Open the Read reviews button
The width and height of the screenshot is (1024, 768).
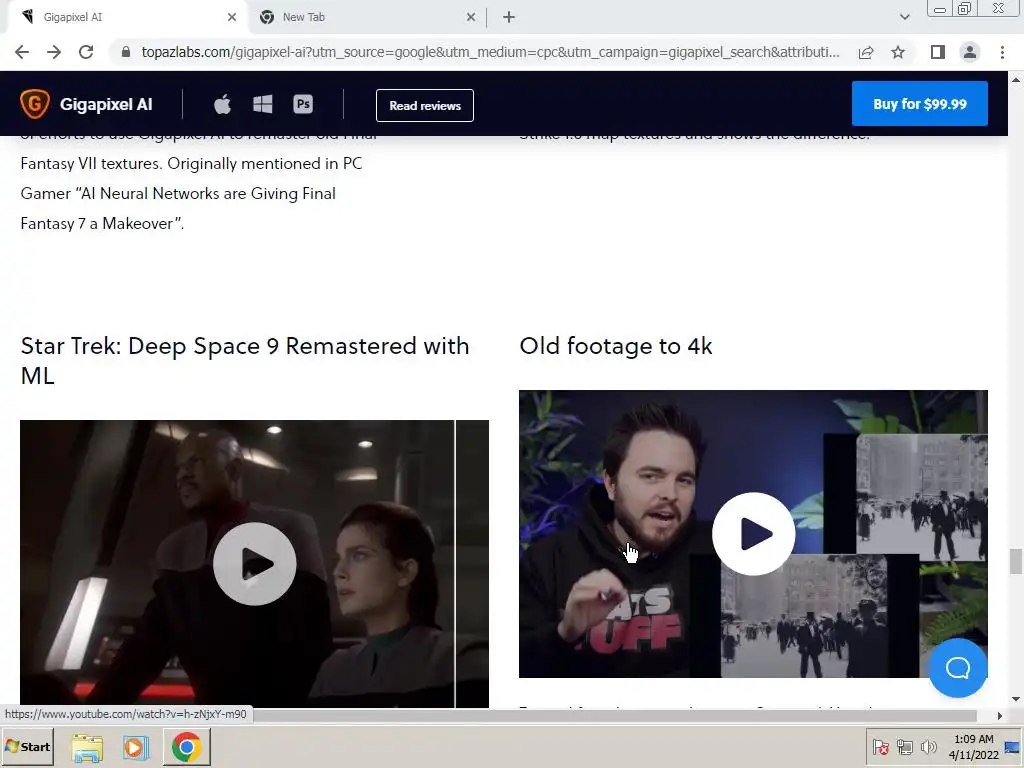[424, 105]
